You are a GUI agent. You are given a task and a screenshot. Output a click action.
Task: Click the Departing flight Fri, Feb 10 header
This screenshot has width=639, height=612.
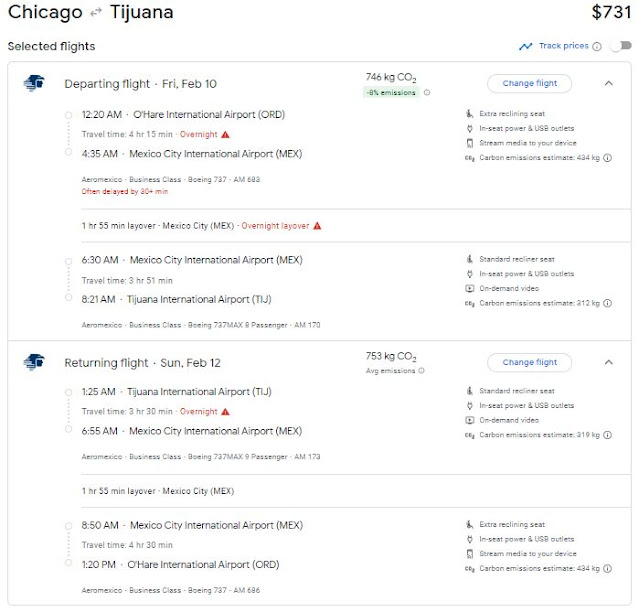[x=139, y=84]
